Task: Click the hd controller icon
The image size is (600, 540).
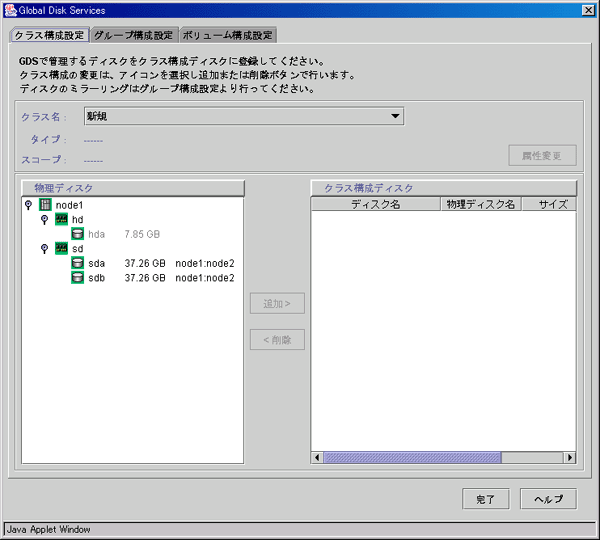Action: click(61, 219)
